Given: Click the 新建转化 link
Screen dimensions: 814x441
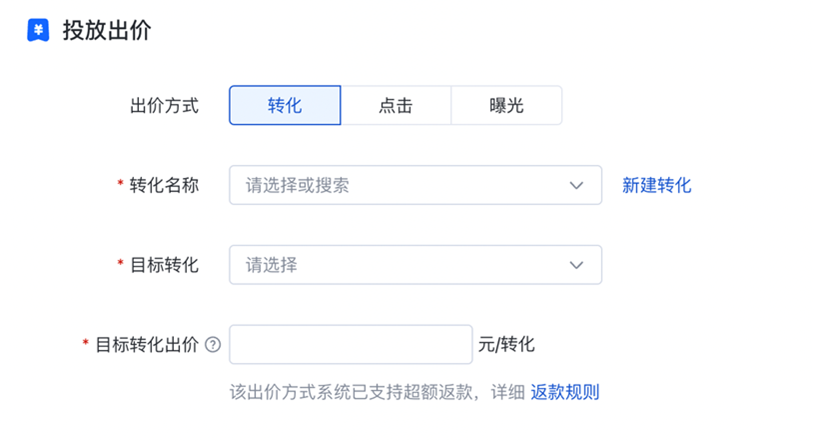Looking at the screenshot, I should click(x=656, y=185).
